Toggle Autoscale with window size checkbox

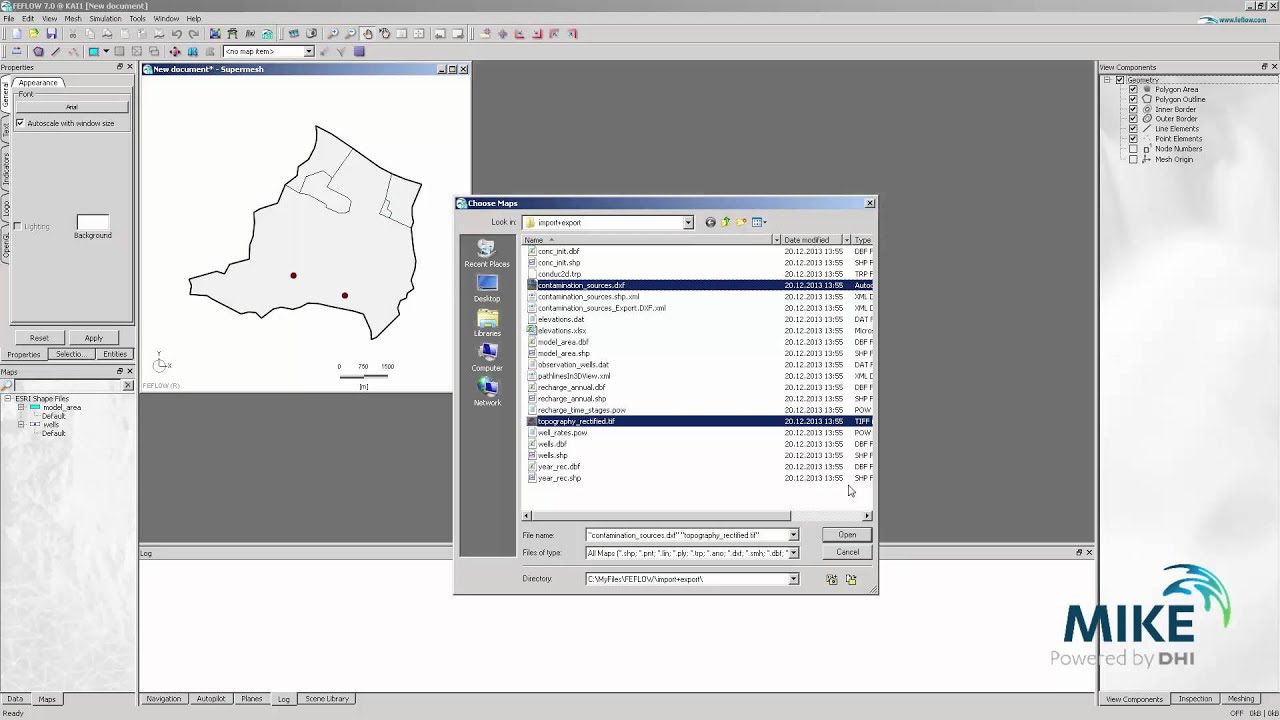20,123
